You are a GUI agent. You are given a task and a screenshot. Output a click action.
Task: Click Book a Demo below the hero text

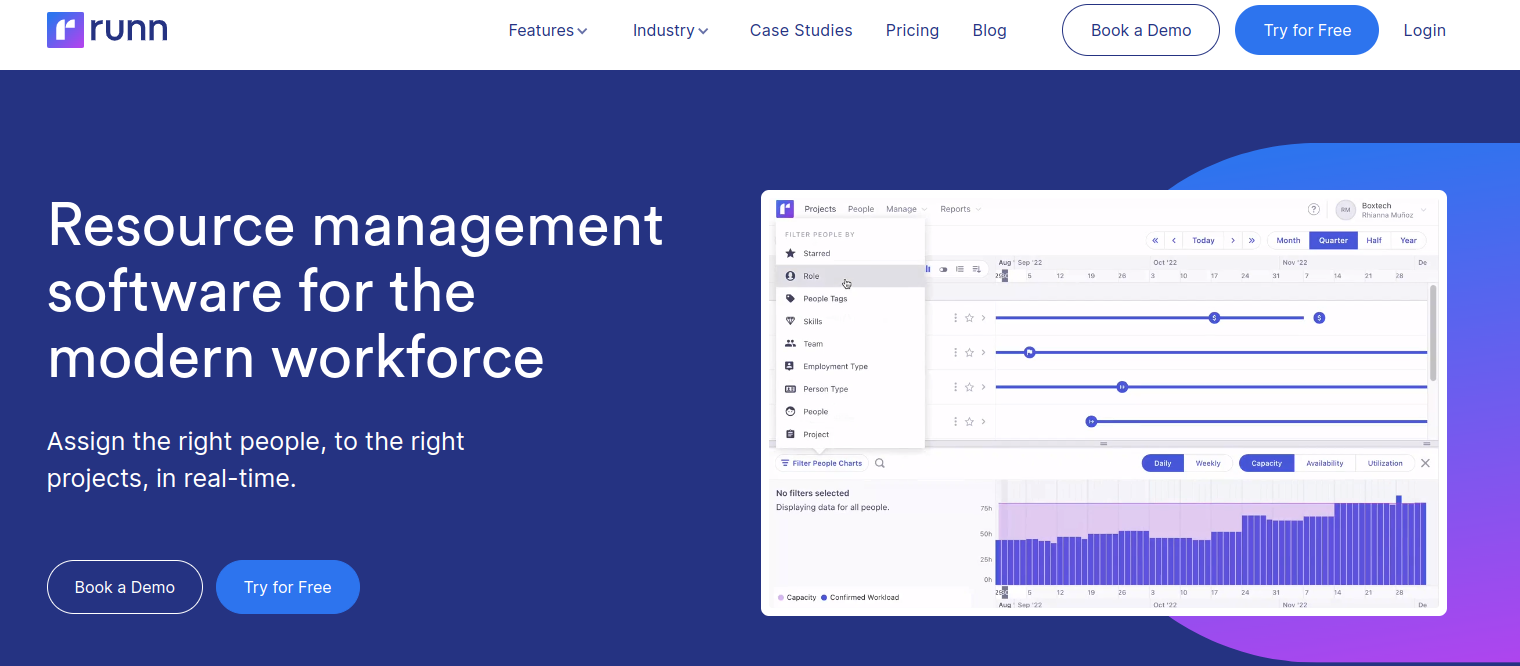coord(125,587)
